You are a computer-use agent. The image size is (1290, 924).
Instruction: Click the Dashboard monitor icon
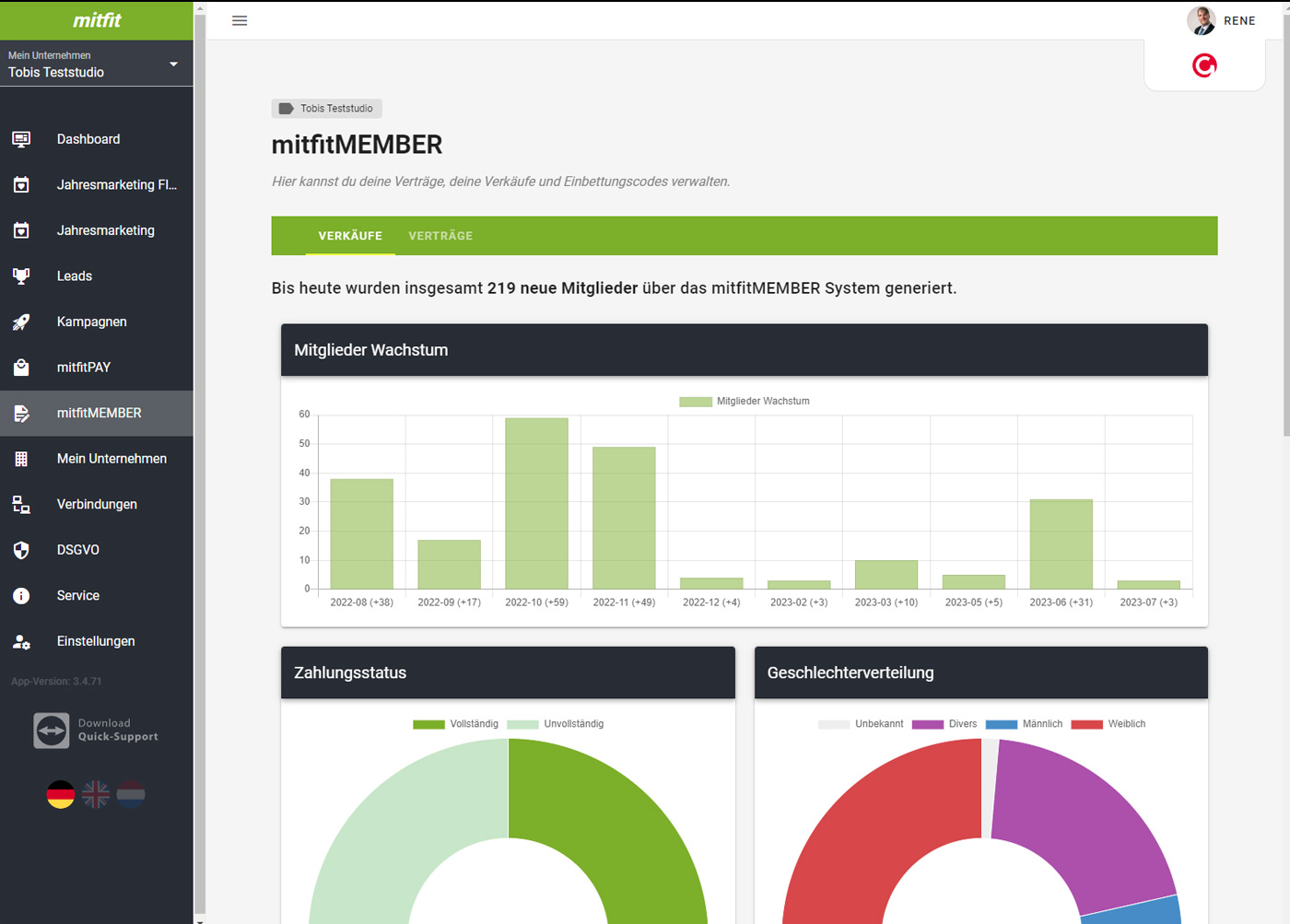point(21,139)
